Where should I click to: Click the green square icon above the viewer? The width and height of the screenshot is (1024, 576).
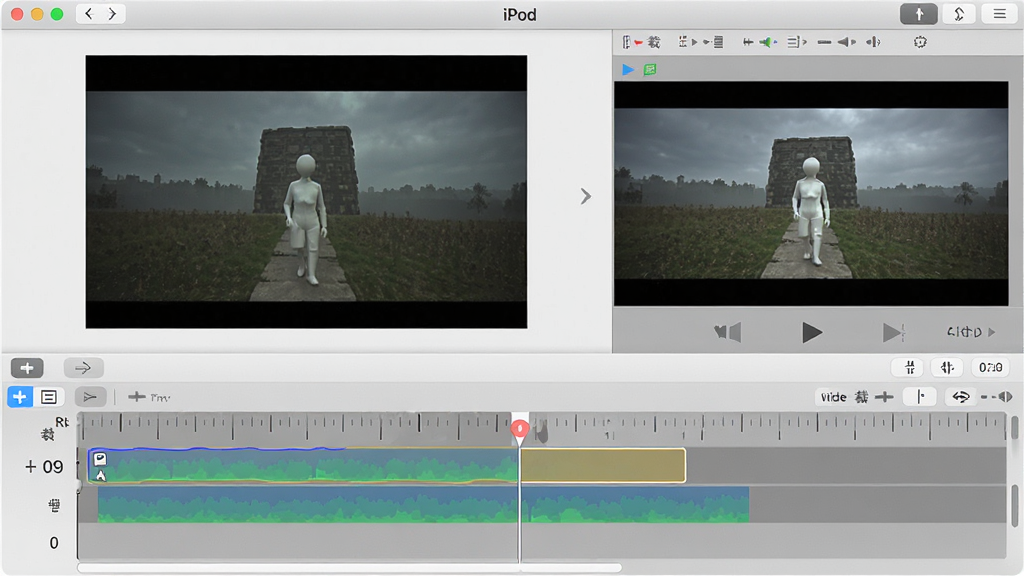click(650, 69)
